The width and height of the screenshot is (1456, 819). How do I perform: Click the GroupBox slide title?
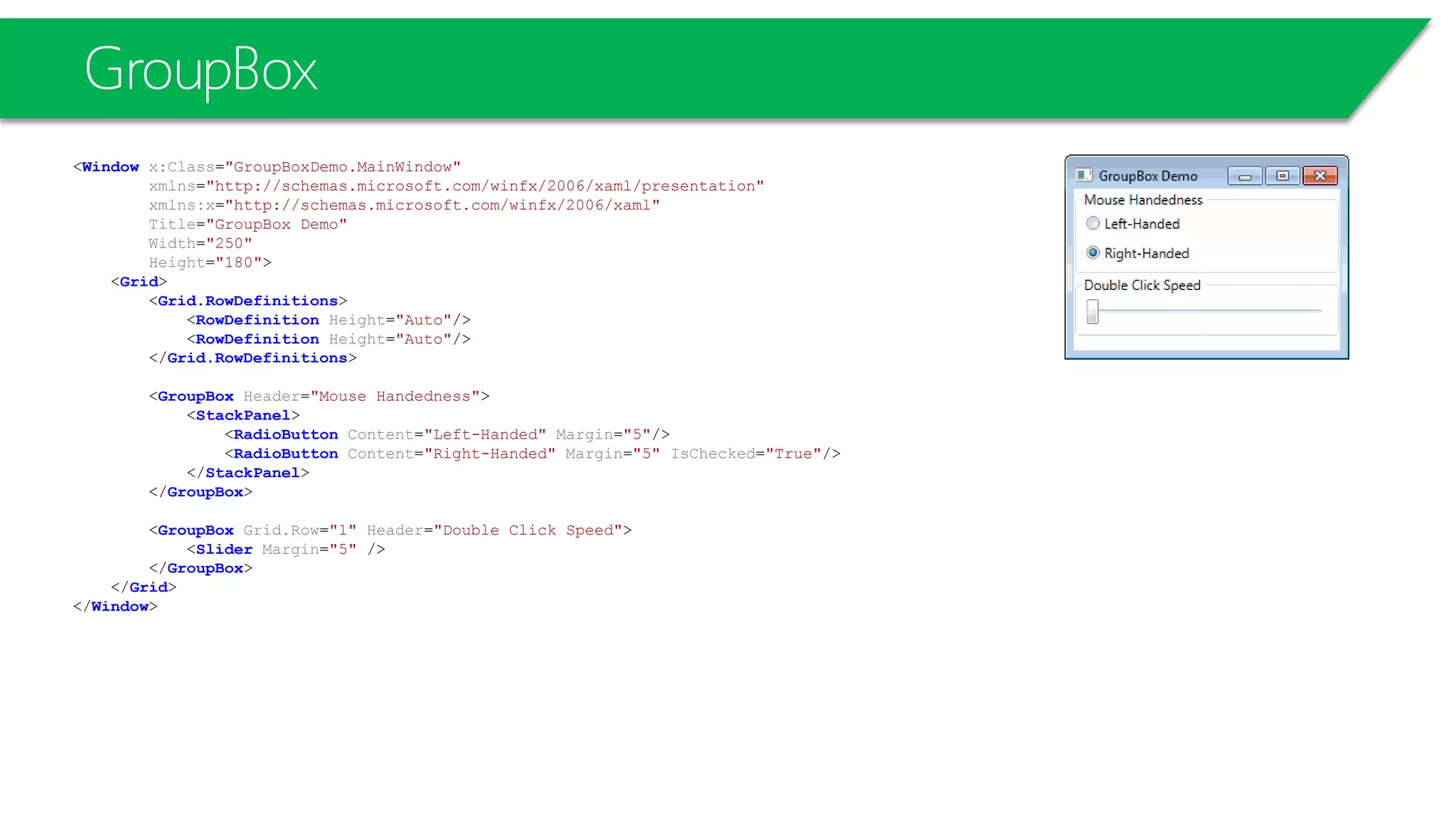pos(200,70)
